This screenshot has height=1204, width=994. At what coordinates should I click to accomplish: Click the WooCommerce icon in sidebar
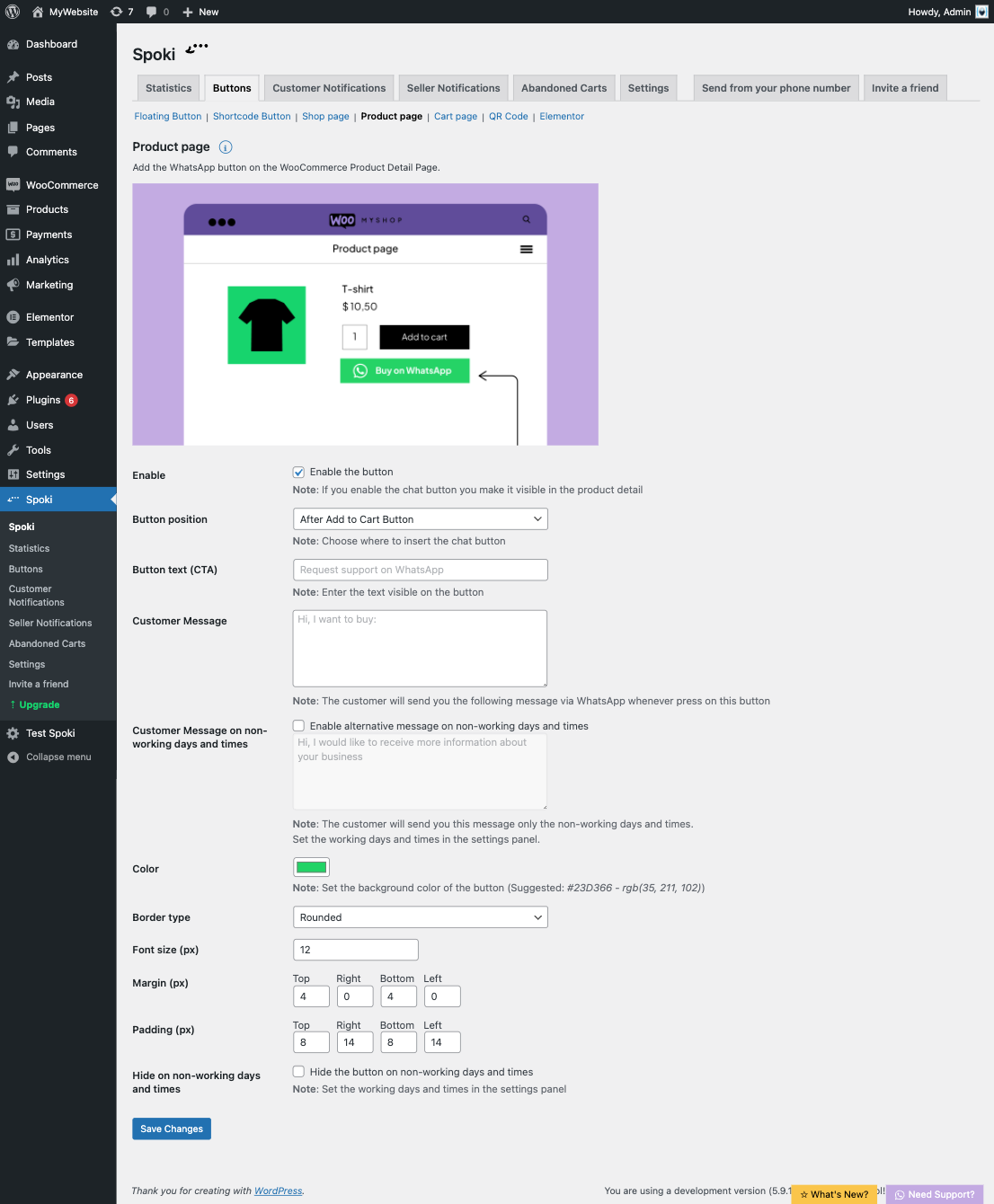[13, 185]
